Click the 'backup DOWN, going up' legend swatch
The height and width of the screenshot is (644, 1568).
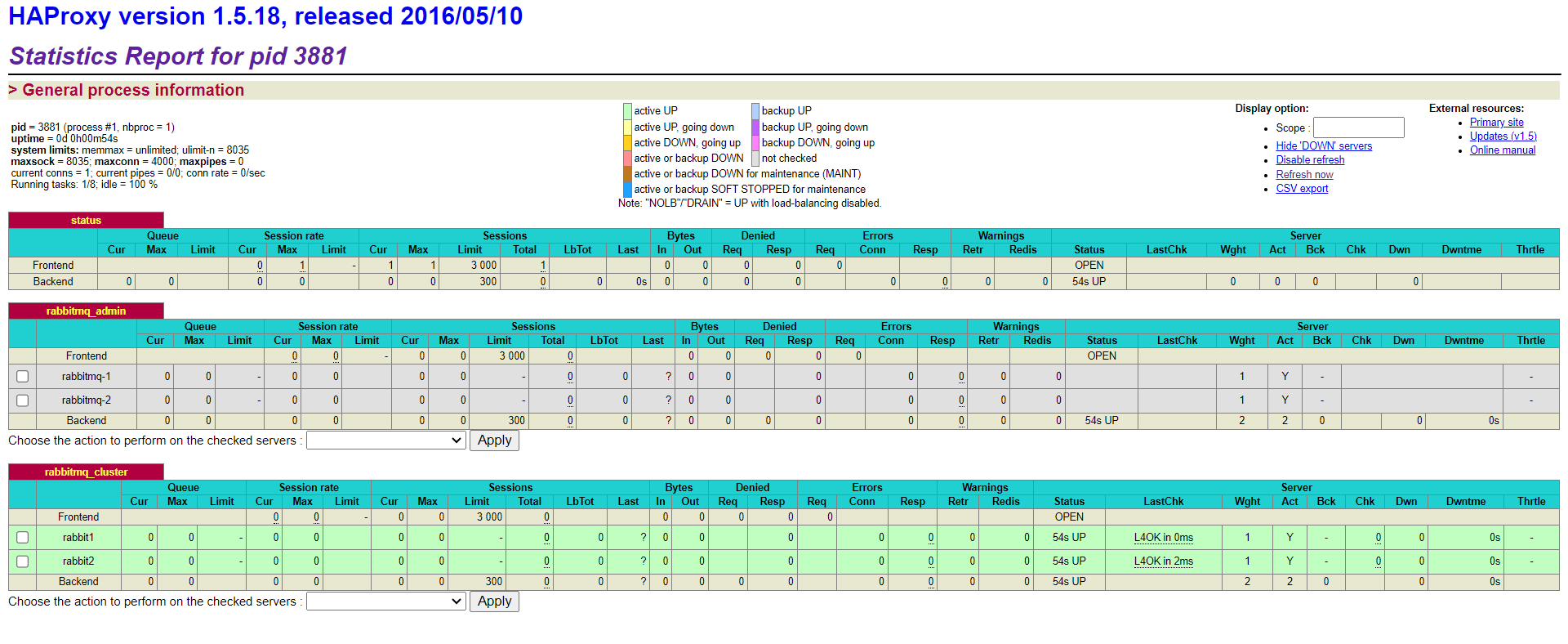(x=755, y=143)
